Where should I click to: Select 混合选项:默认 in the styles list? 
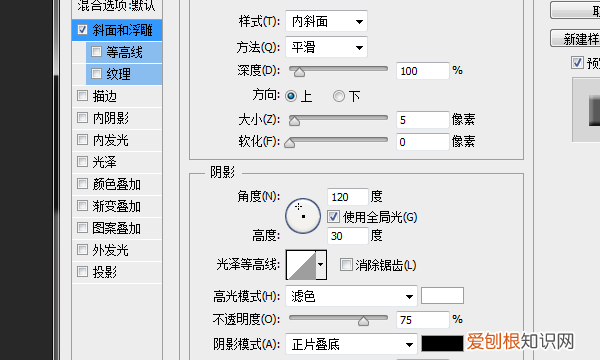(117, 5)
